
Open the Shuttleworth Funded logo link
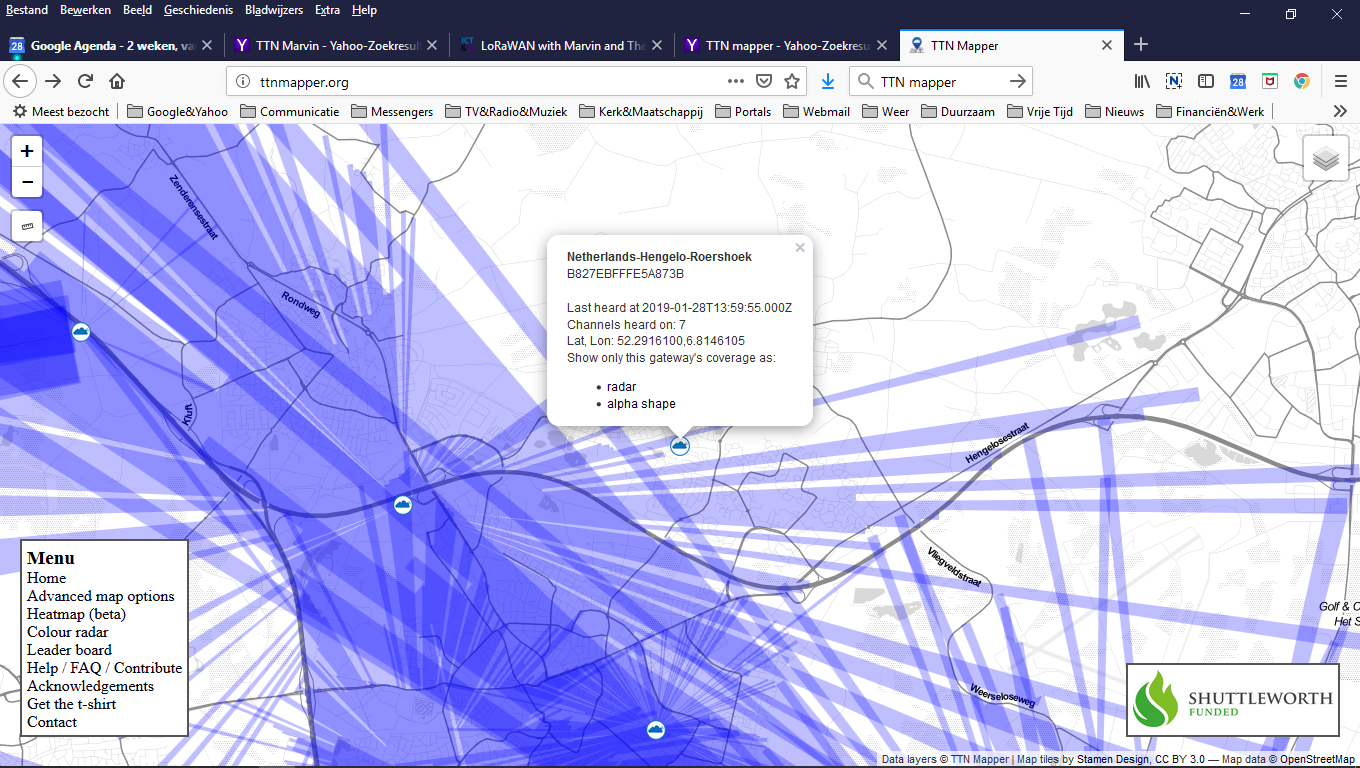click(x=1233, y=699)
